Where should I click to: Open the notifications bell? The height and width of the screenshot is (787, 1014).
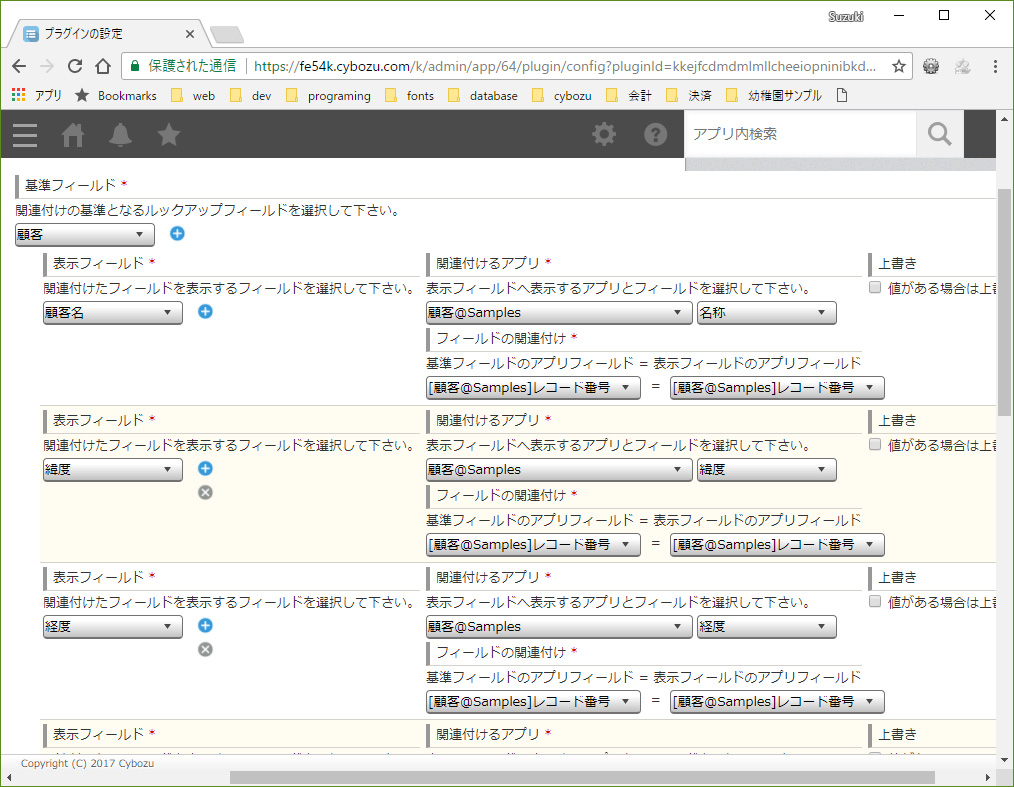(120, 135)
